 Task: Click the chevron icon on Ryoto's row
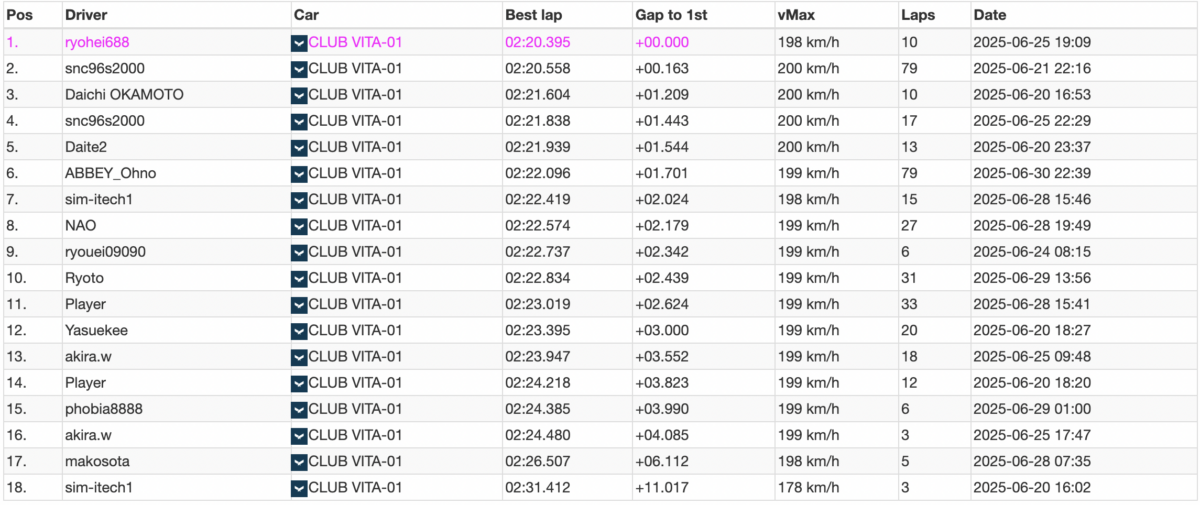(x=299, y=278)
